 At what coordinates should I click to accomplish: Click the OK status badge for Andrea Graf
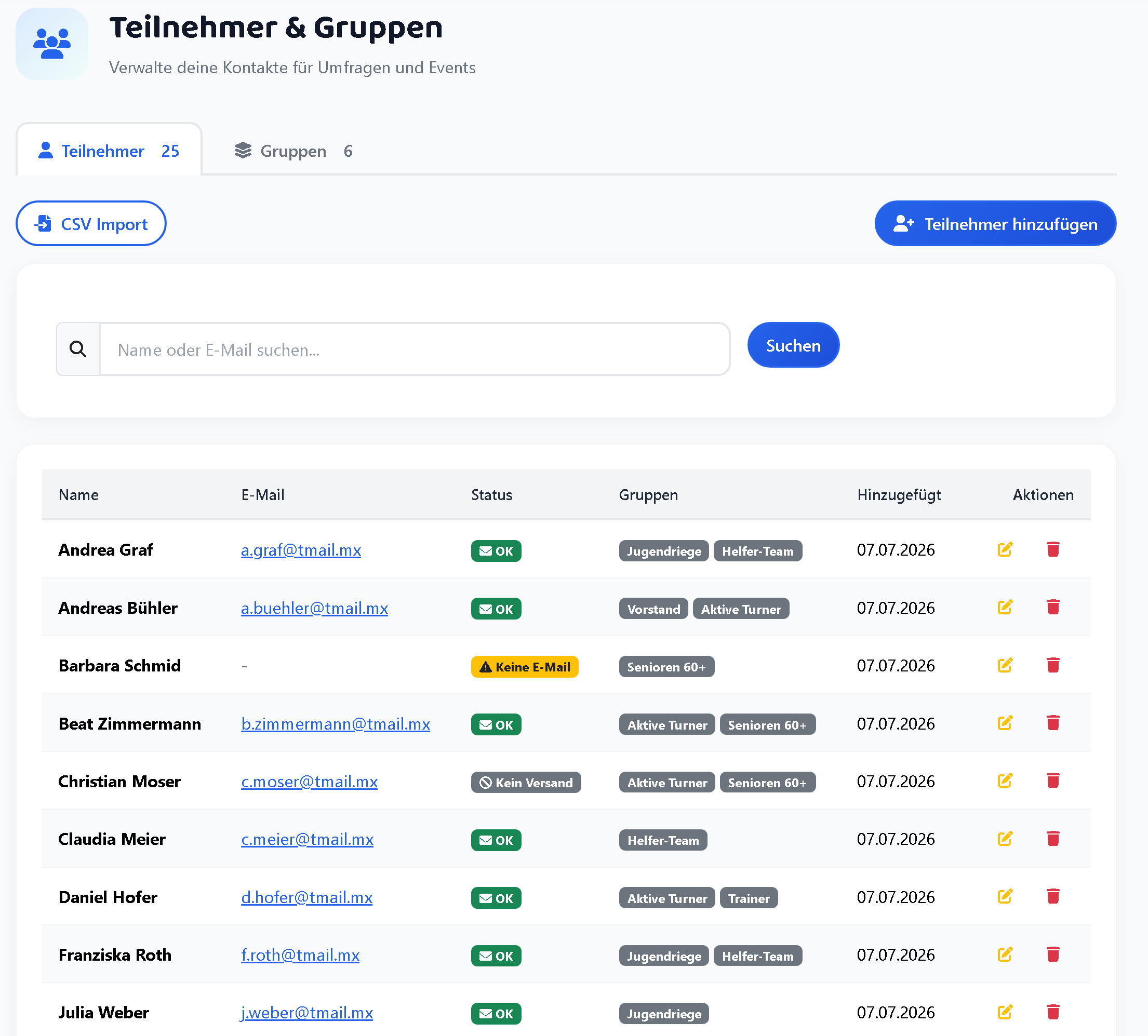pyautogui.click(x=496, y=550)
